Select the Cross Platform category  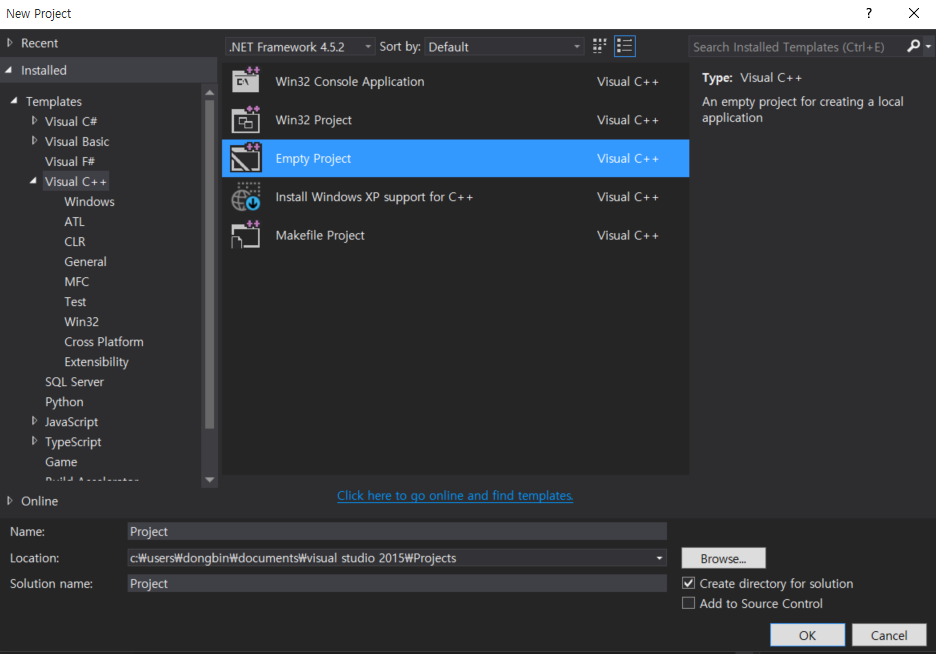(104, 341)
